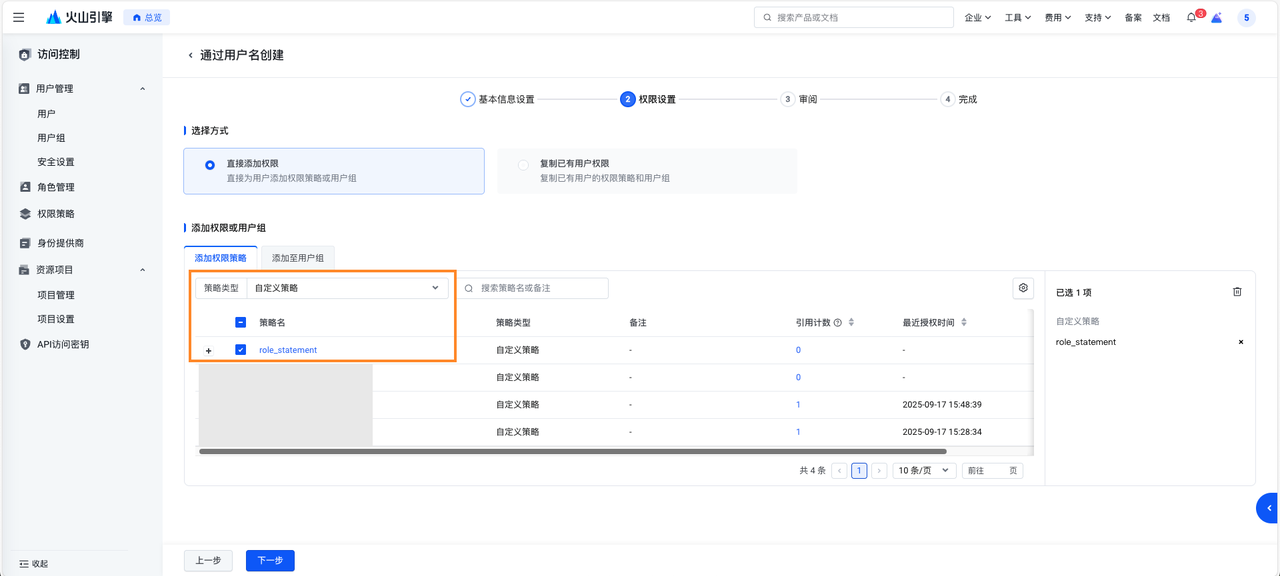
Task: Remove role_statement from the selected list
Action: coord(1241,342)
